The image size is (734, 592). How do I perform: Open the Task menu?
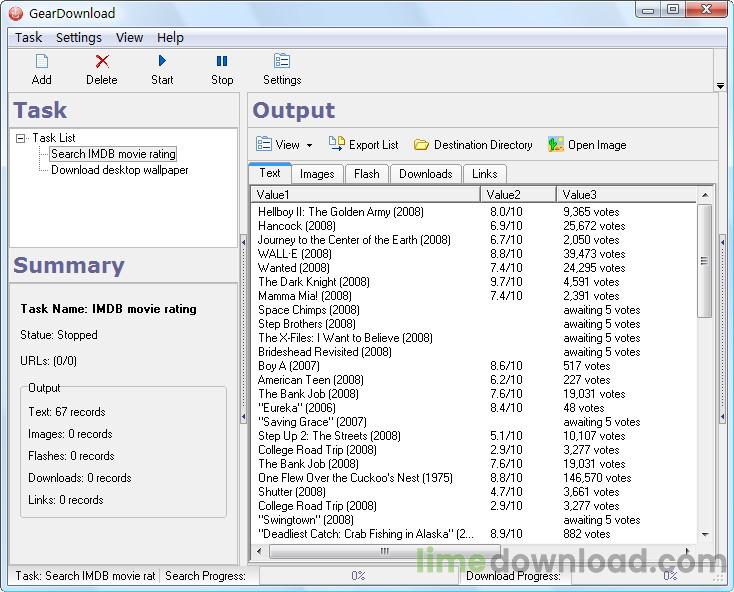(29, 37)
